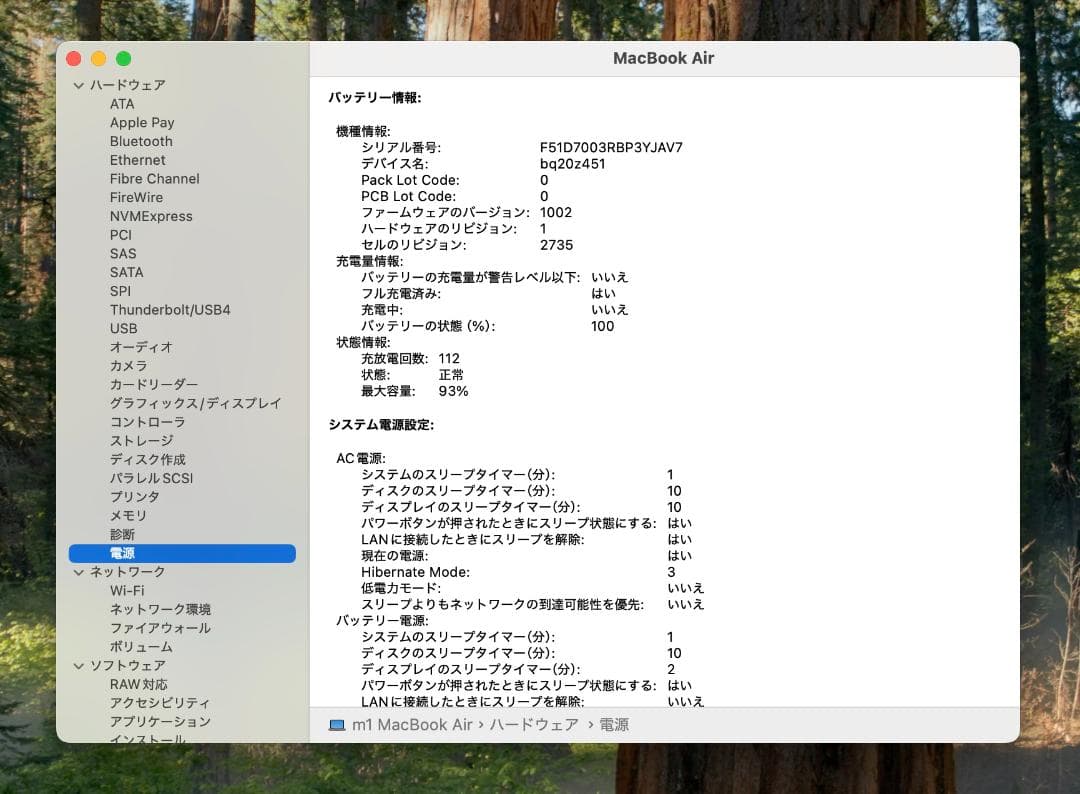The image size is (1080, 794).
Task: Select Bluetooth in the sidebar
Action: [x=141, y=142]
